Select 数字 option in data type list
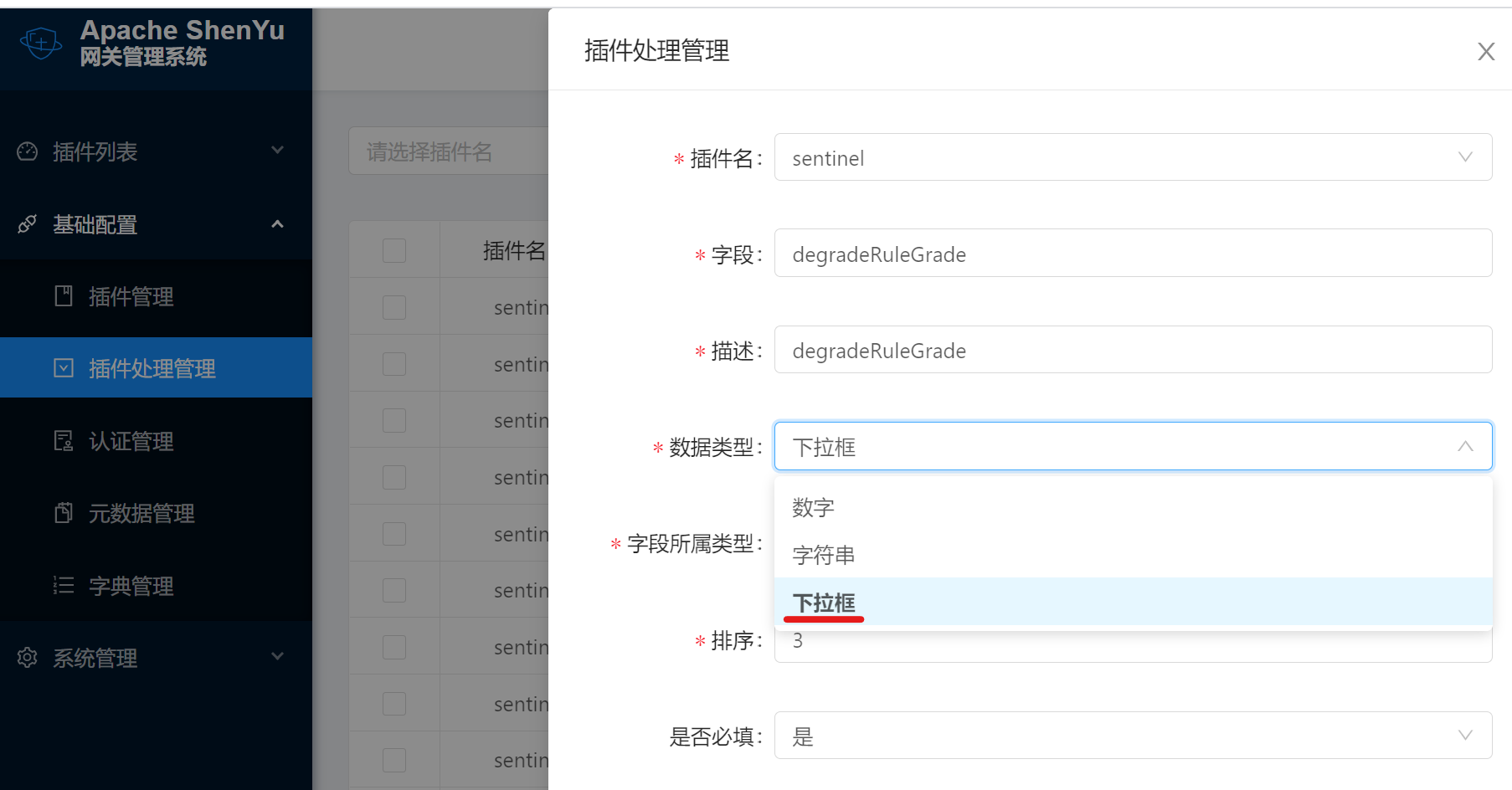The image size is (1512, 790). [x=813, y=507]
